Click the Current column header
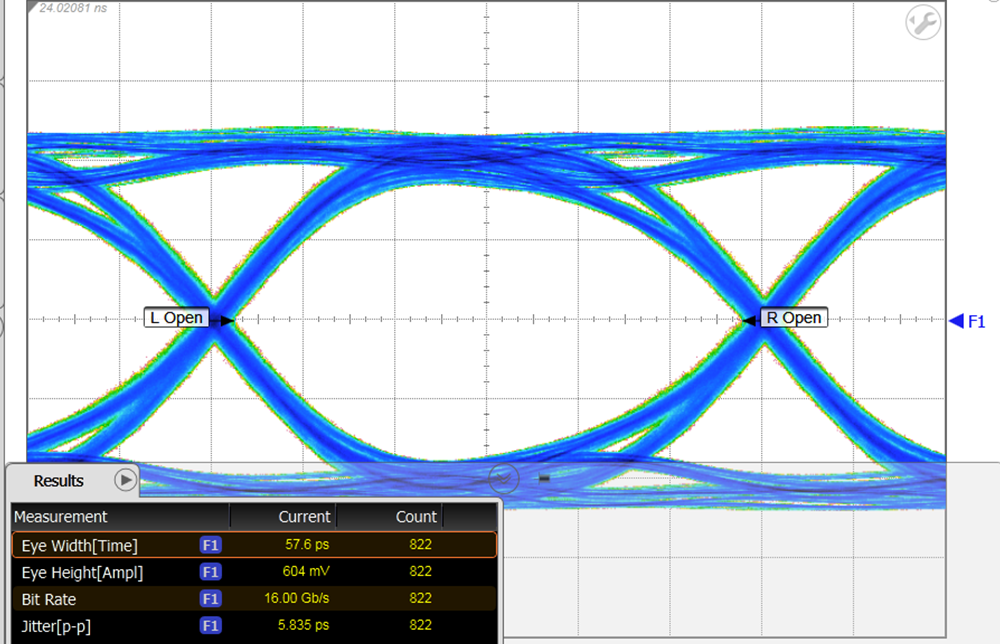Screen dimensions: 1000x644 [305, 517]
